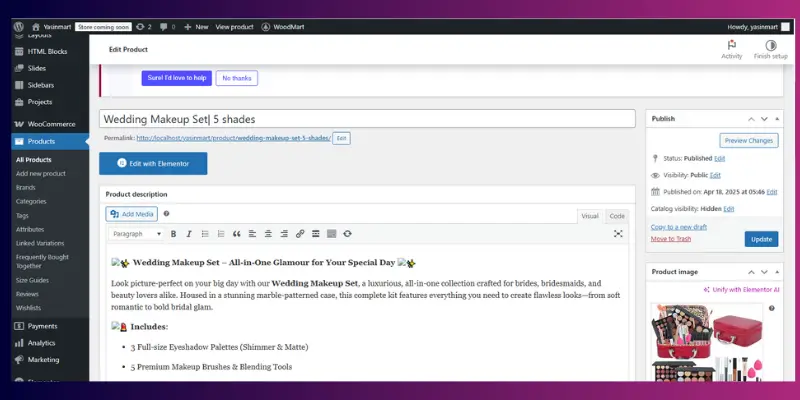Click the Update button
The image size is (800, 400).
(761, 239)
